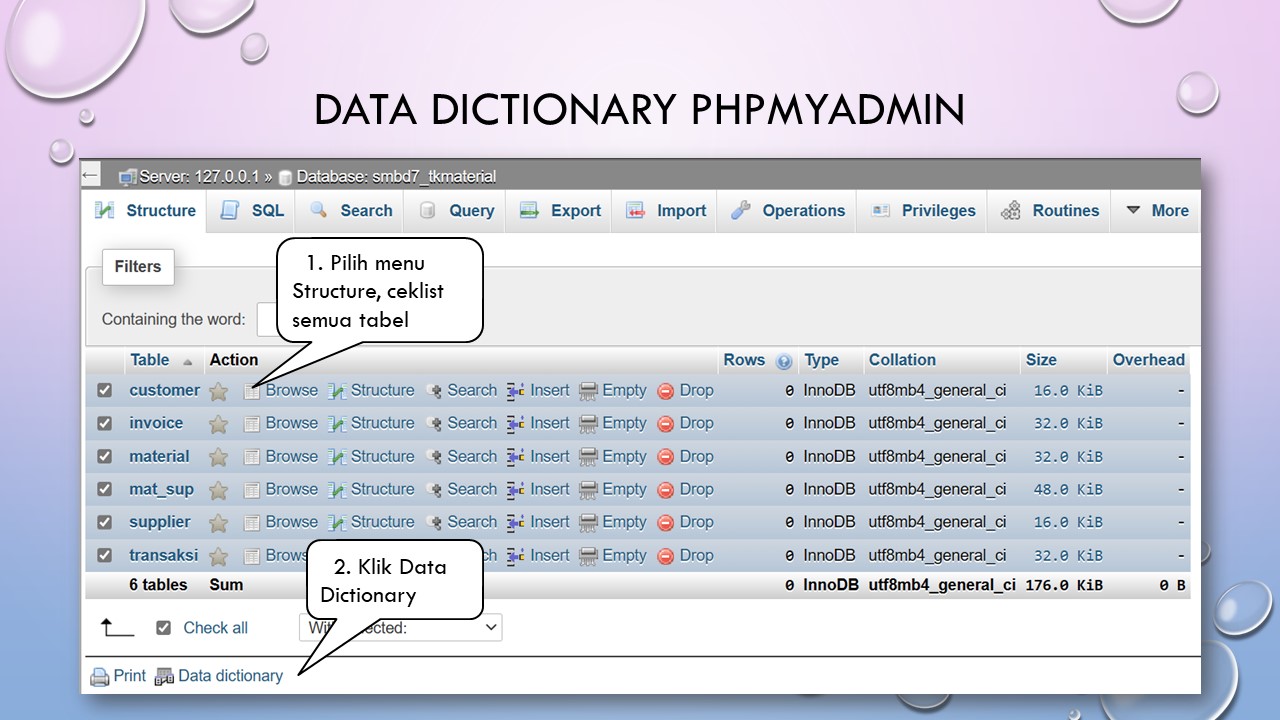The height and width of the screenshot is (720, 1280).
Task: Open the transaksi table link
Action: [x=164, y=555]
